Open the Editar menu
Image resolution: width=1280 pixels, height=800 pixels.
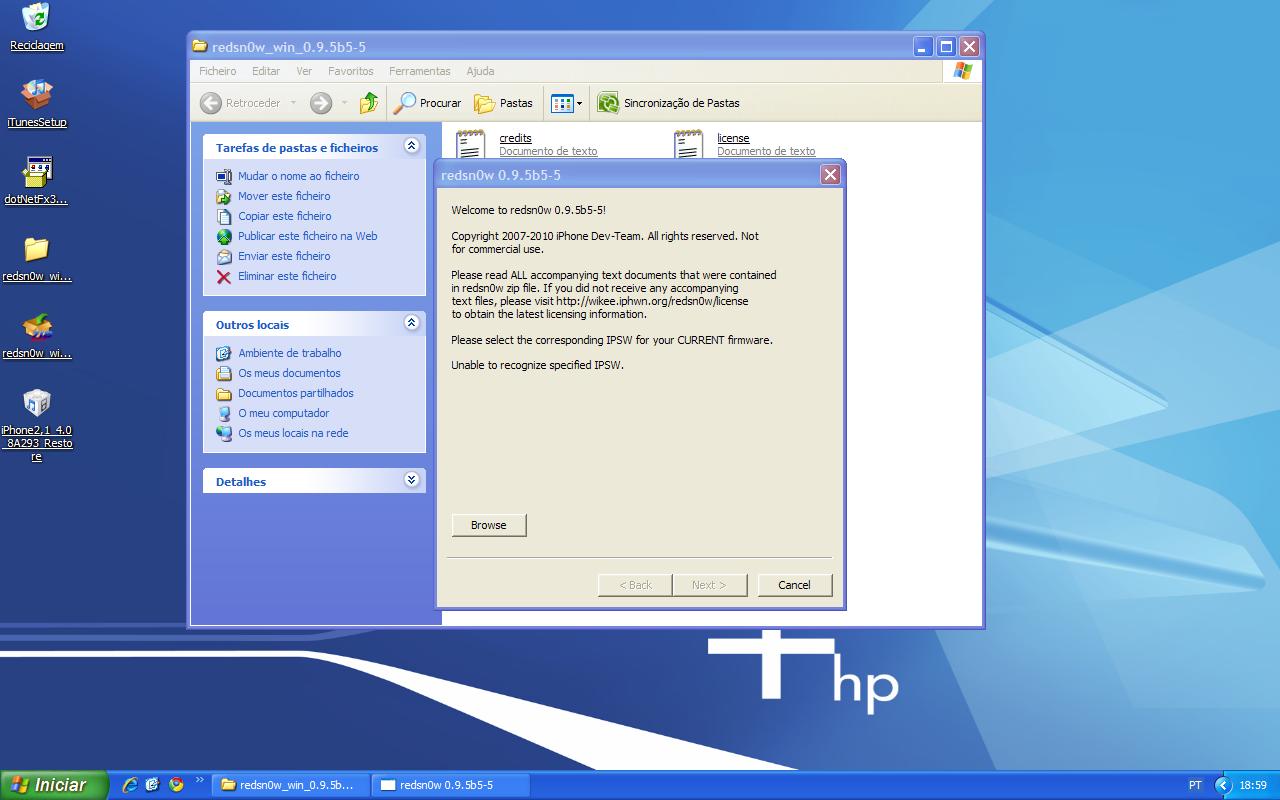tap(265, 71)
